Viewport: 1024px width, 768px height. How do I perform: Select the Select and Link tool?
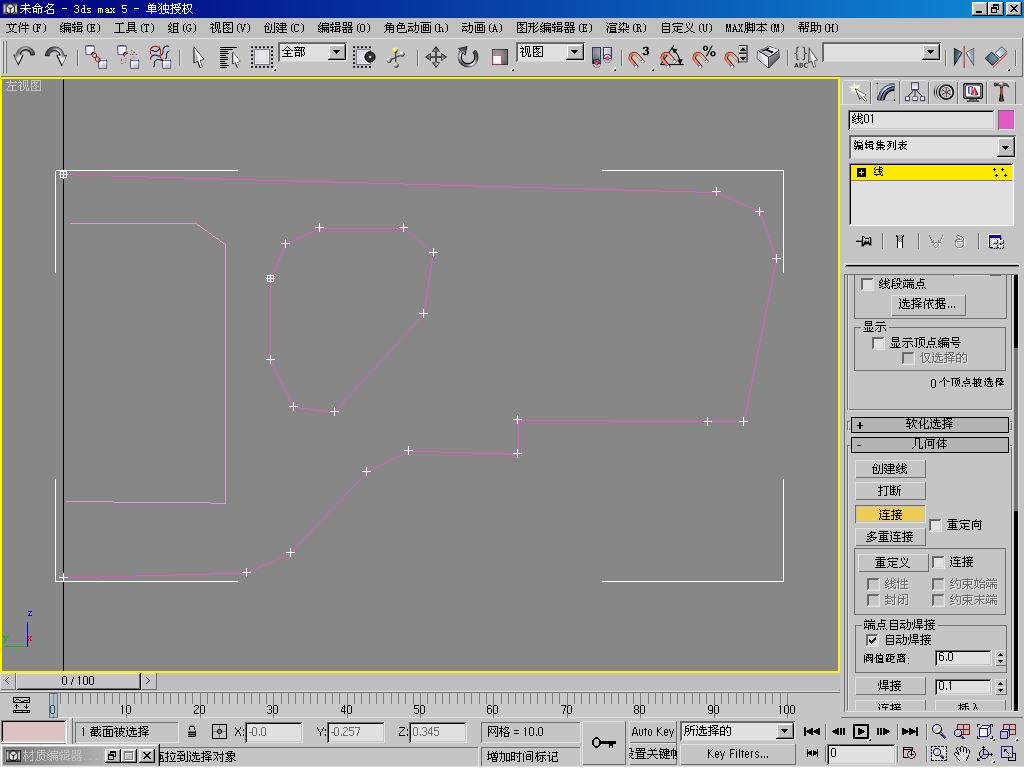[x=96, y=57]
